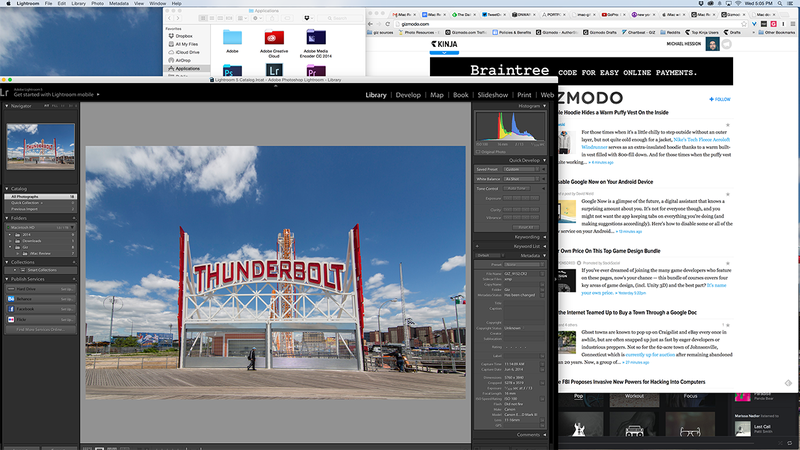Open the Apple menu
800x450 pixels.
pos(8,4)
